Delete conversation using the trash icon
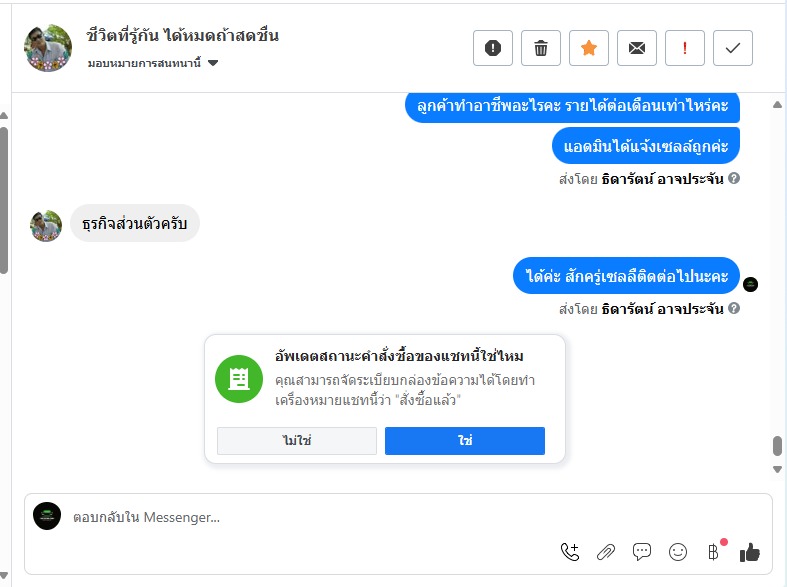 pos(541,48)
